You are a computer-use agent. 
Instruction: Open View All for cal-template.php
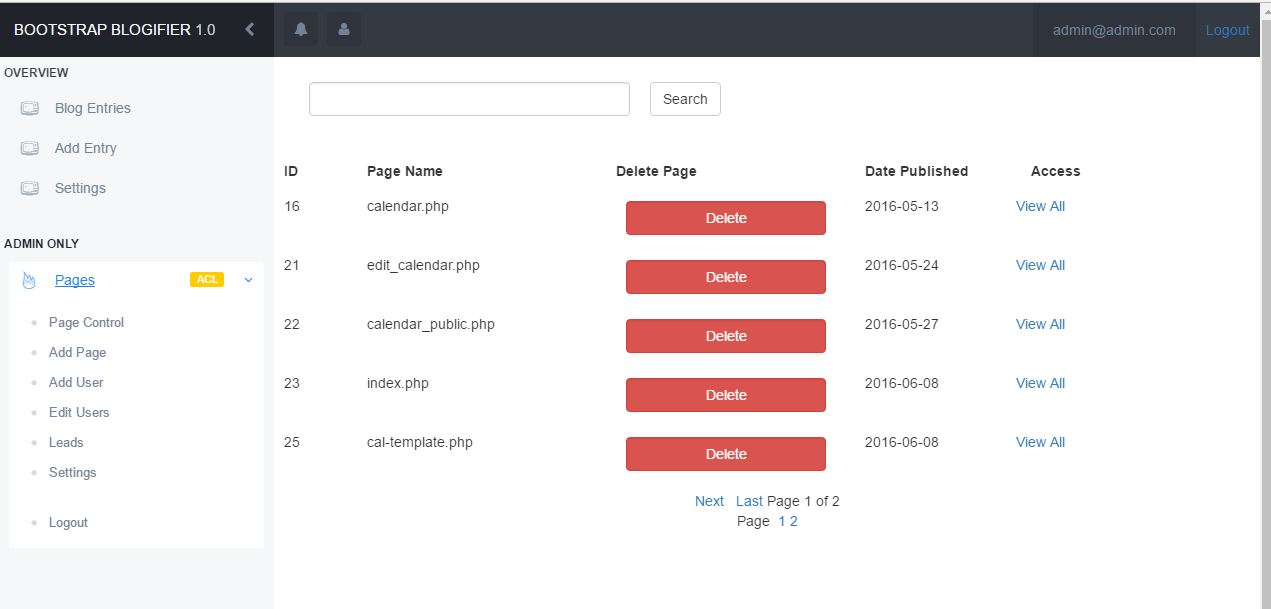pos(1040,442)
